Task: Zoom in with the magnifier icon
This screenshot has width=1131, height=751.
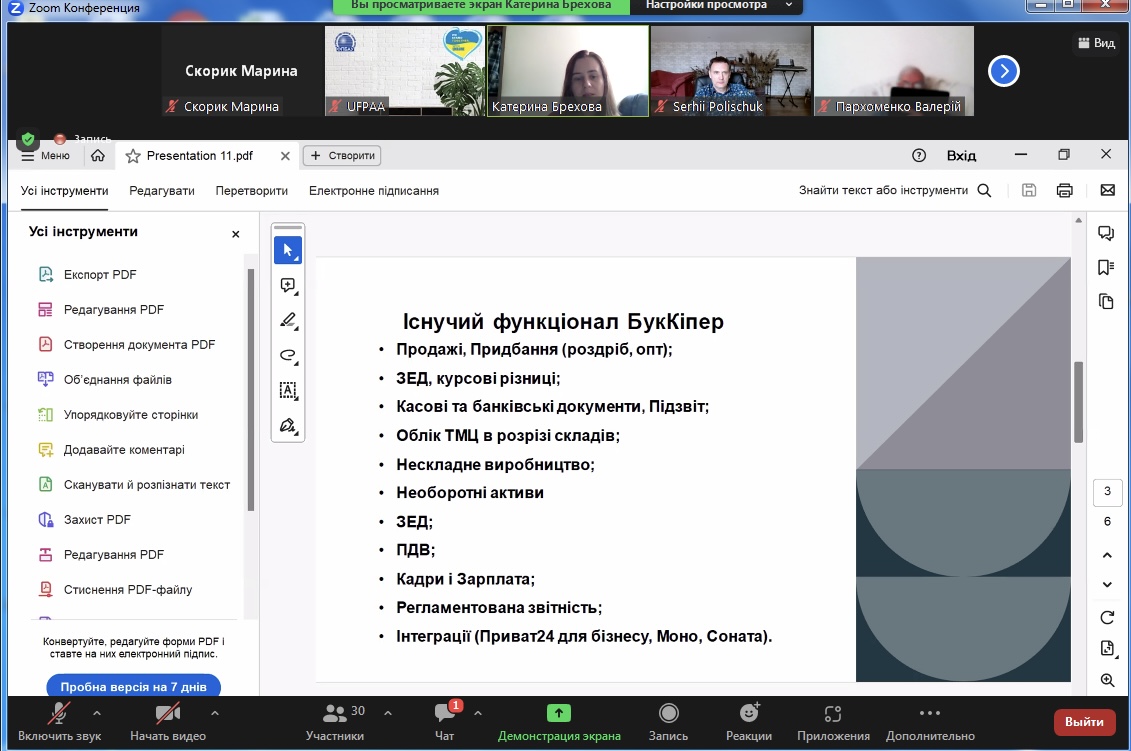Action: pyautogui.click(x=1107, y=680)
